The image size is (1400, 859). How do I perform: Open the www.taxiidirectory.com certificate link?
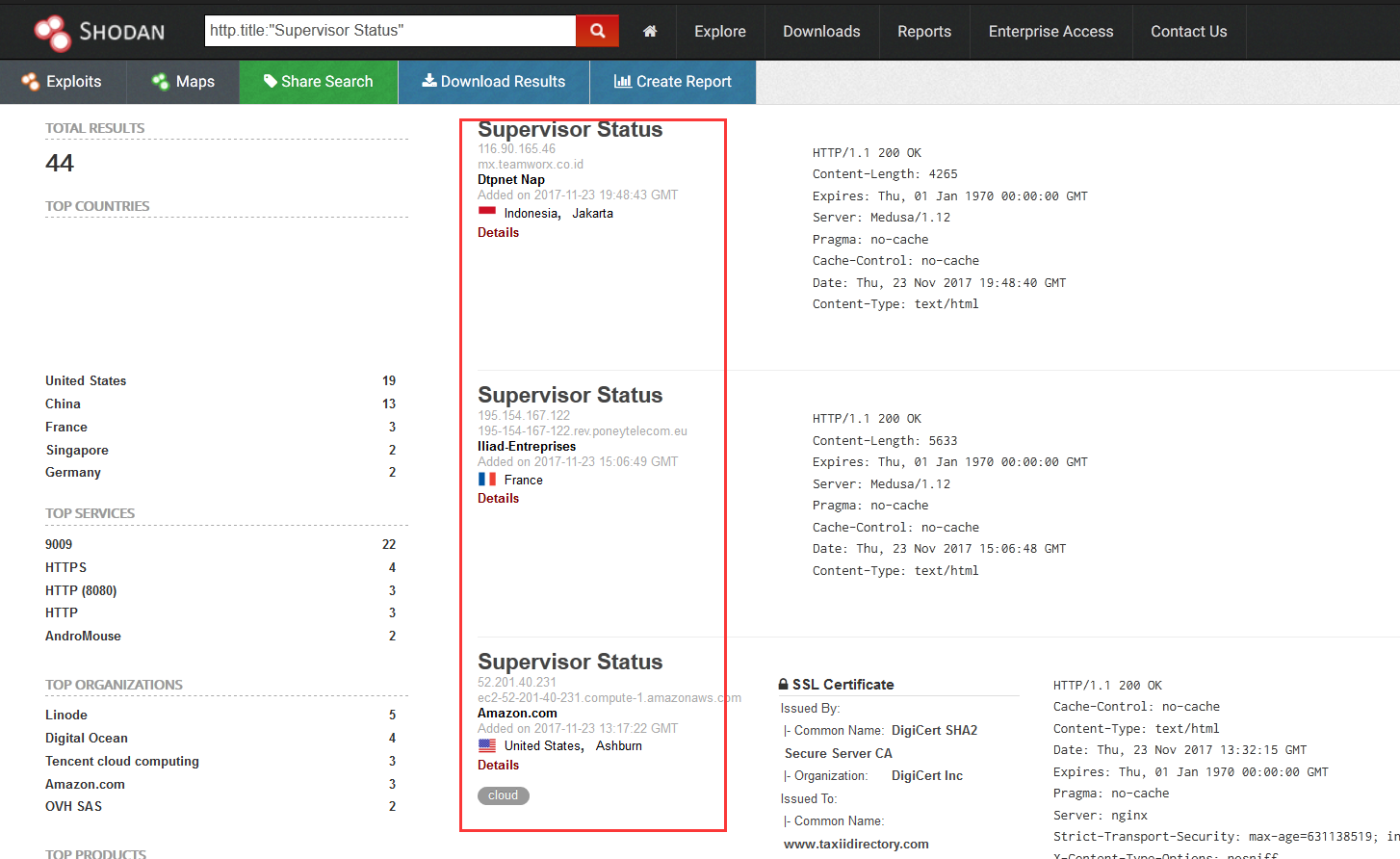click(x=855, y=844)
